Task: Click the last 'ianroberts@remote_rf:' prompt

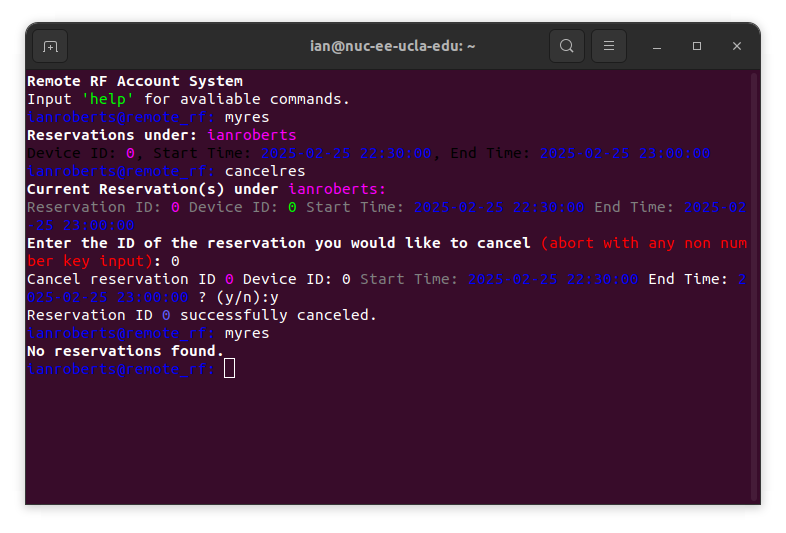Action: click(x=121, y=369)
